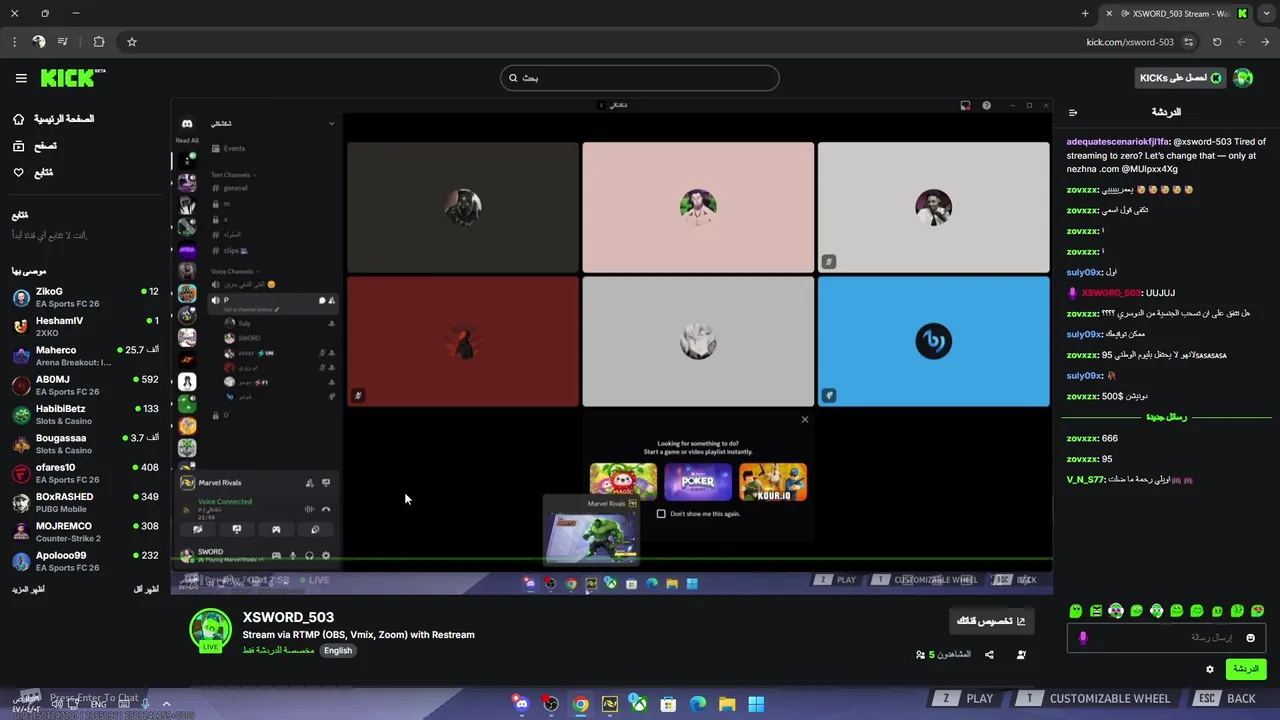Collapse the Voice Channels category in Discord
Viewport: 1280px width, 720px height.
(x=234, y=271)
